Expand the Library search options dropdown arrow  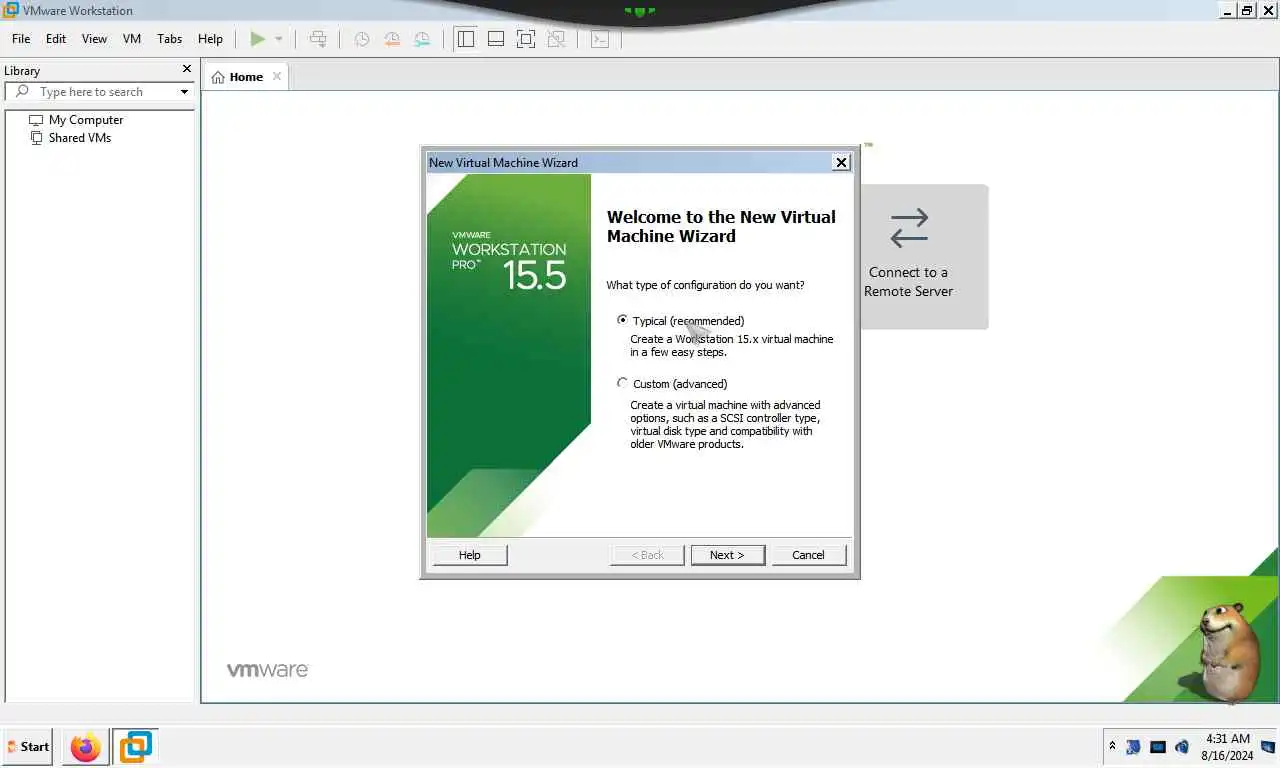pos(184,92)
